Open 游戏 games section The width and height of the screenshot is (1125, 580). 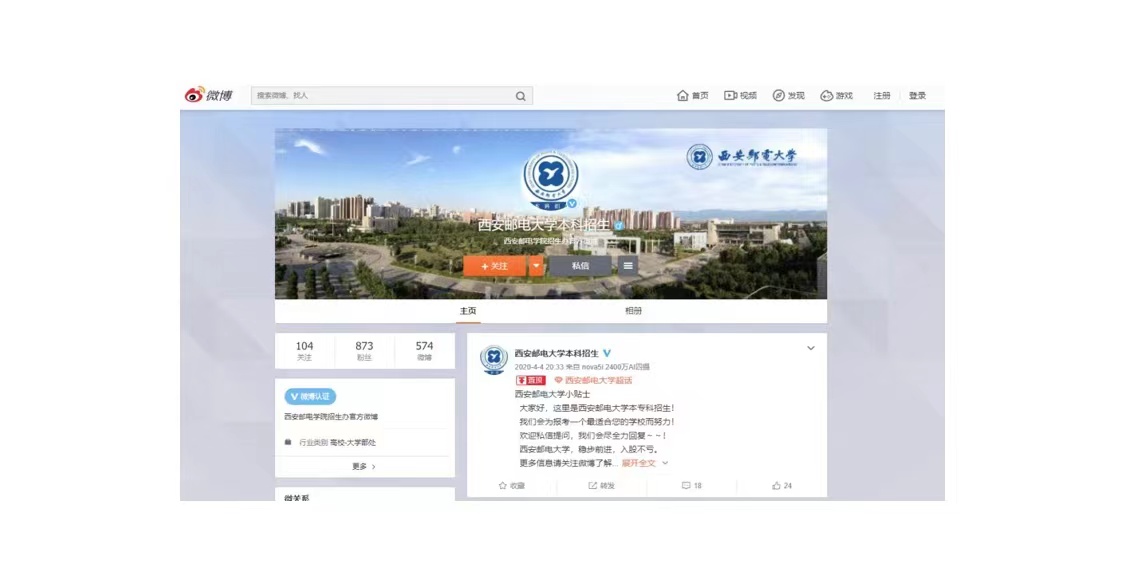click(837, 95)
